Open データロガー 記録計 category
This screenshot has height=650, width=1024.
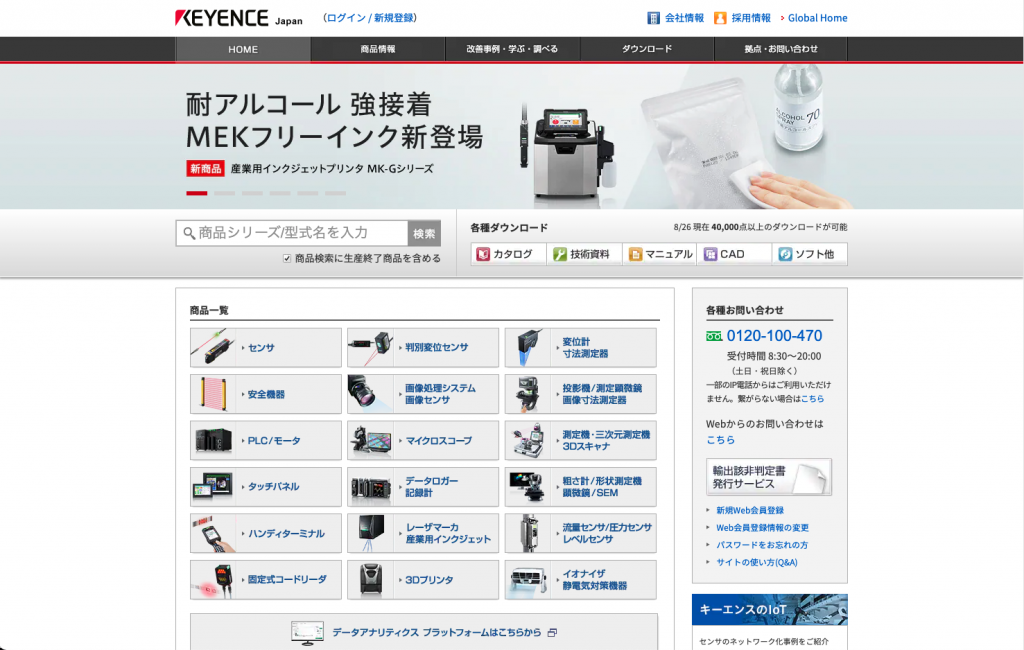(423, 487)
